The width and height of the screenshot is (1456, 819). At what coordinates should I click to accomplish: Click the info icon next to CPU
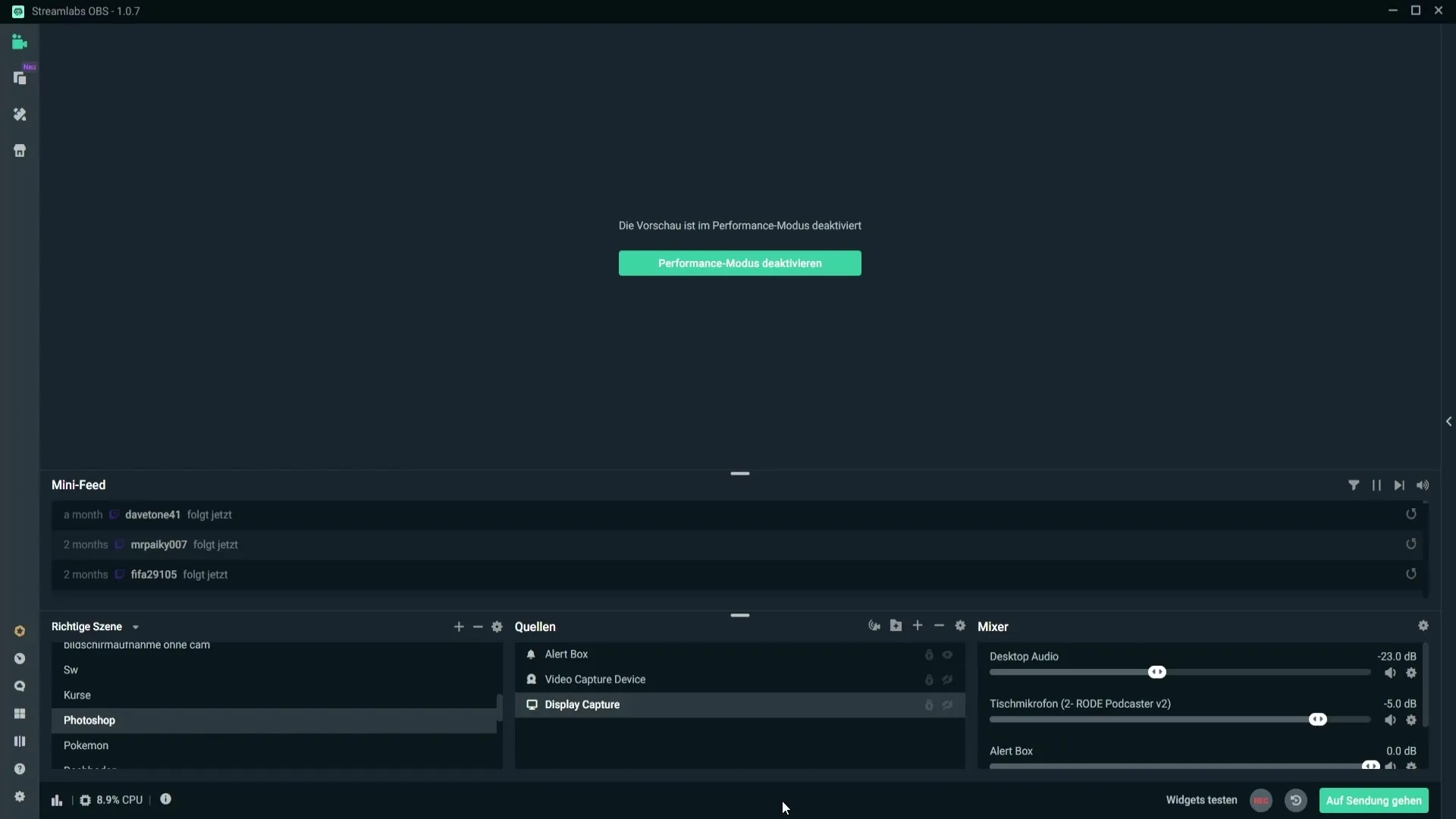[x=165, y=799]
